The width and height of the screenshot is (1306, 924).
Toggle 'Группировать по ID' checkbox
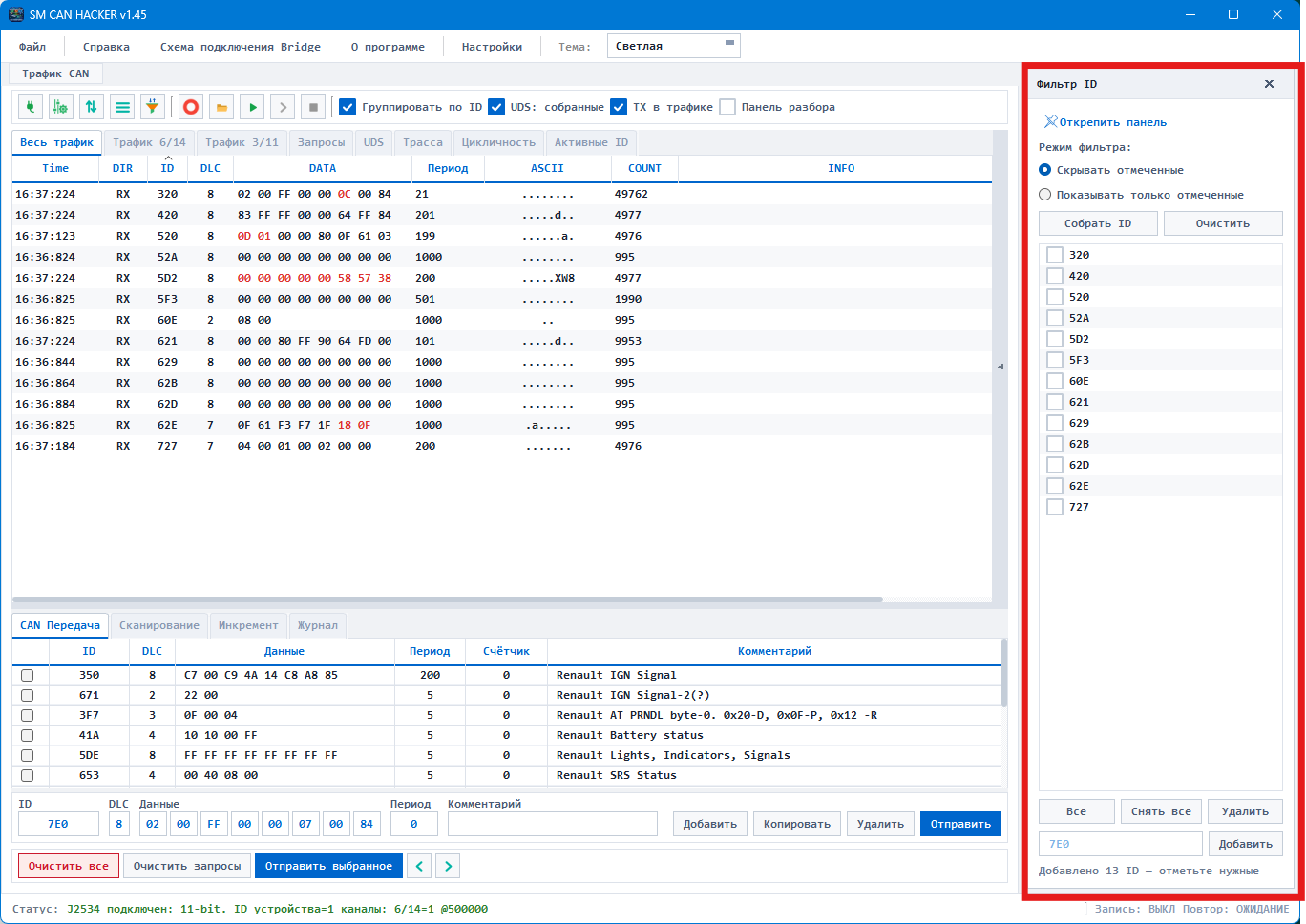point(348,107)
